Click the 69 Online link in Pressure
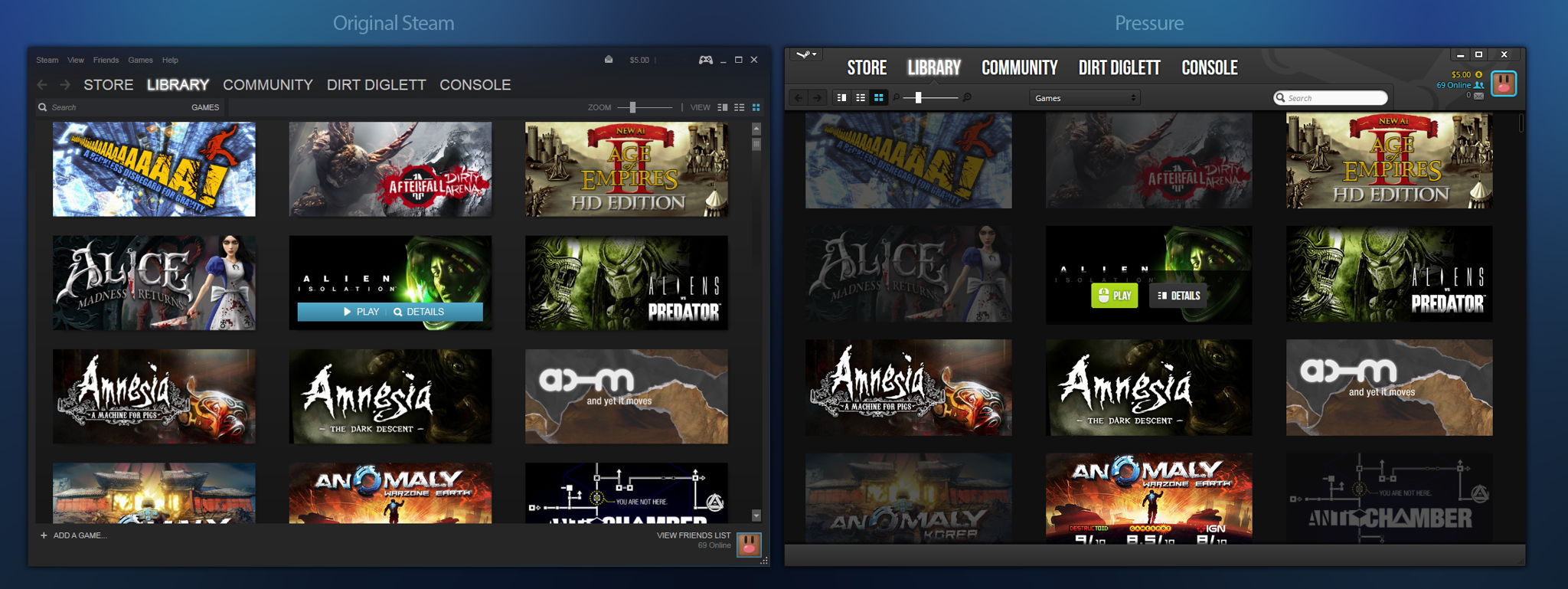1568x589 pixels. 1453,85
